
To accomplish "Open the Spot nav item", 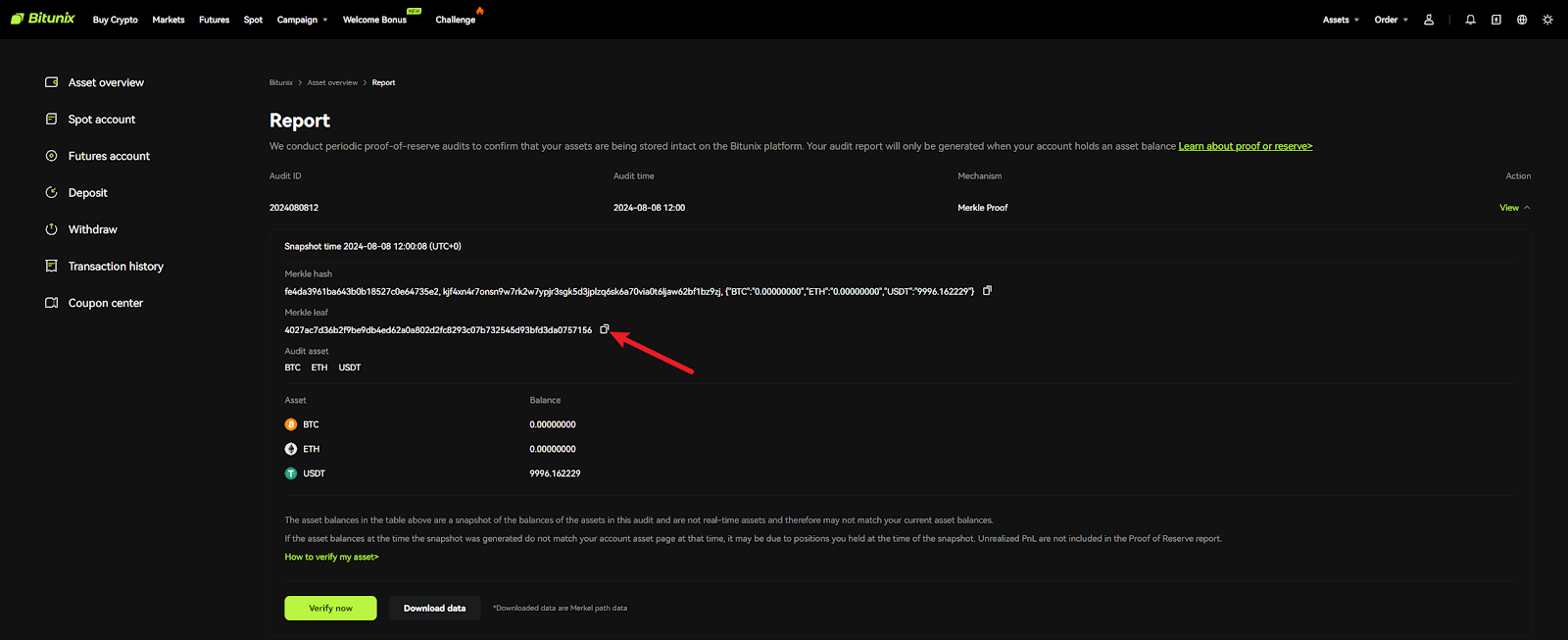I will coord(253,20).
